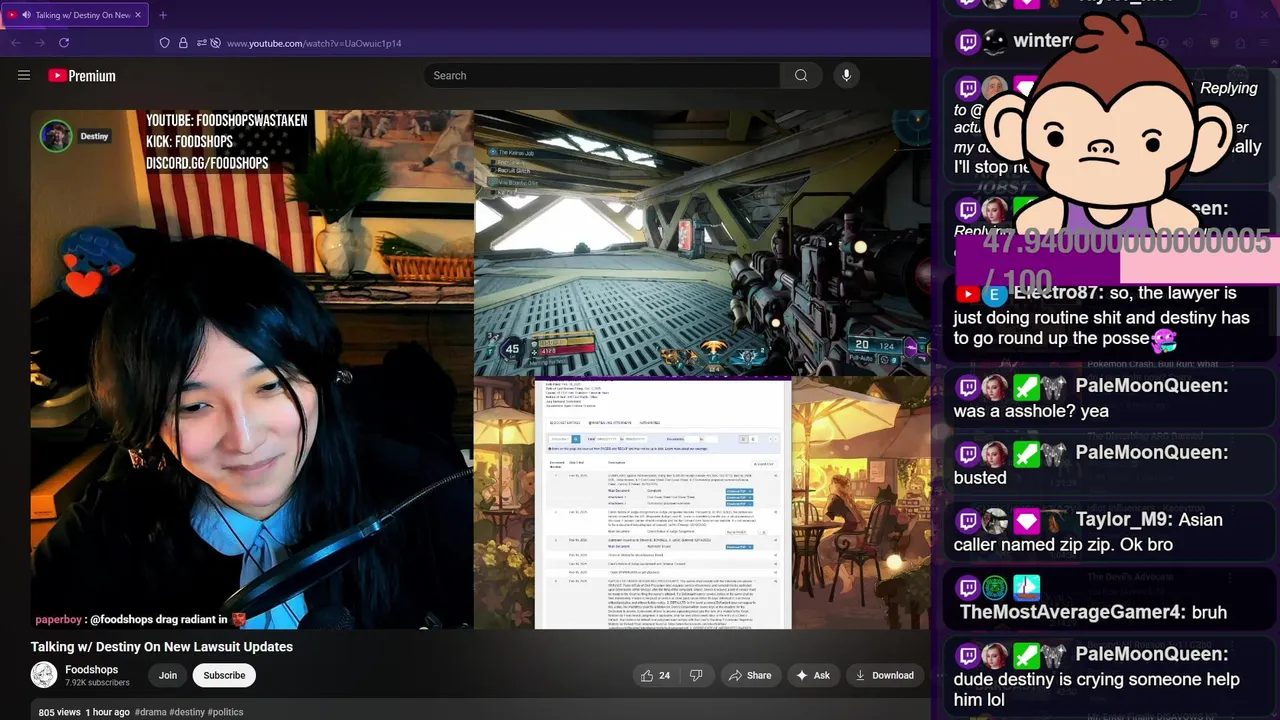The image size is (1280, 720).
Task: Close the Talking w/ Destiny tab
Action: coord(139,15)
